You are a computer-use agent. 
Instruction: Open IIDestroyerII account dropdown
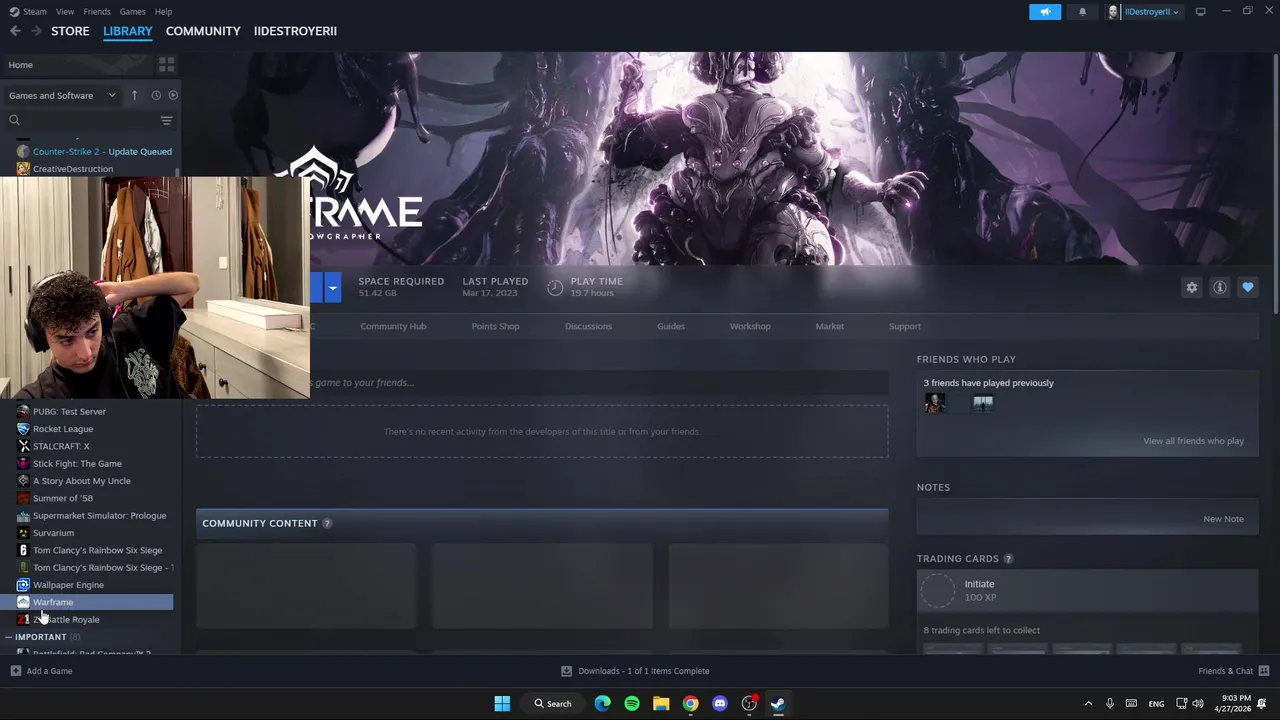(1142, 12)
